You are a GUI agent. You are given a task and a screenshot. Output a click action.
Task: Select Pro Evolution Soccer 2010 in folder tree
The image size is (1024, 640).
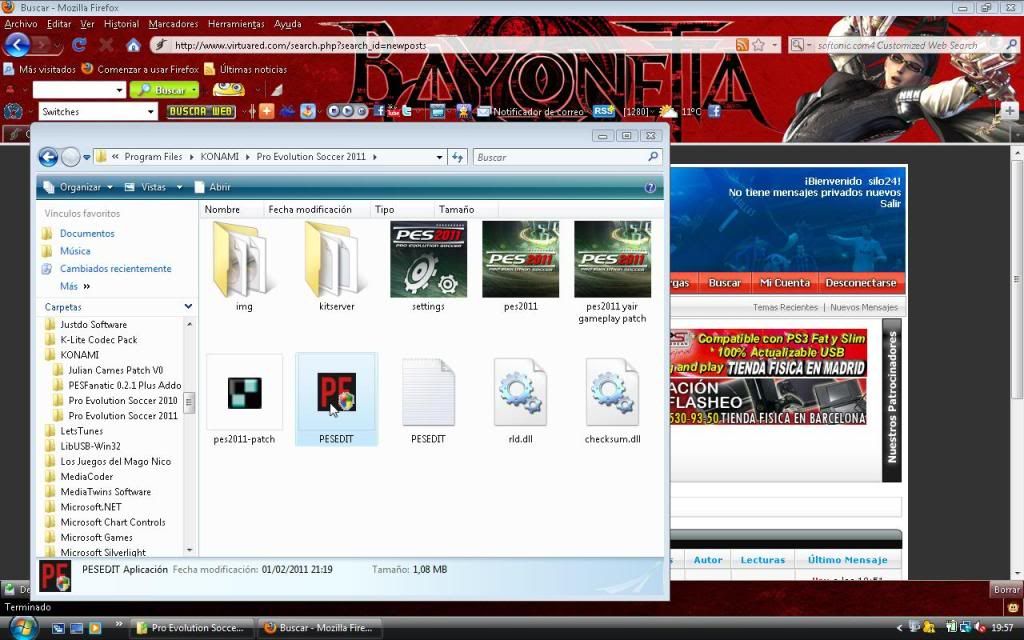click(123, 400)
